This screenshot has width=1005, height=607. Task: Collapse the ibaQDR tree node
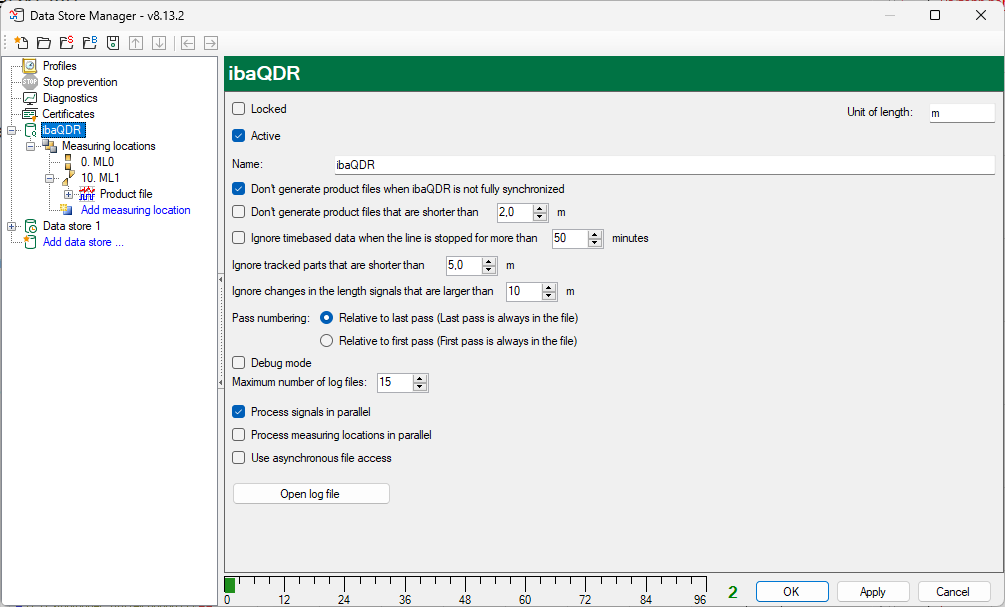[12, 130]
